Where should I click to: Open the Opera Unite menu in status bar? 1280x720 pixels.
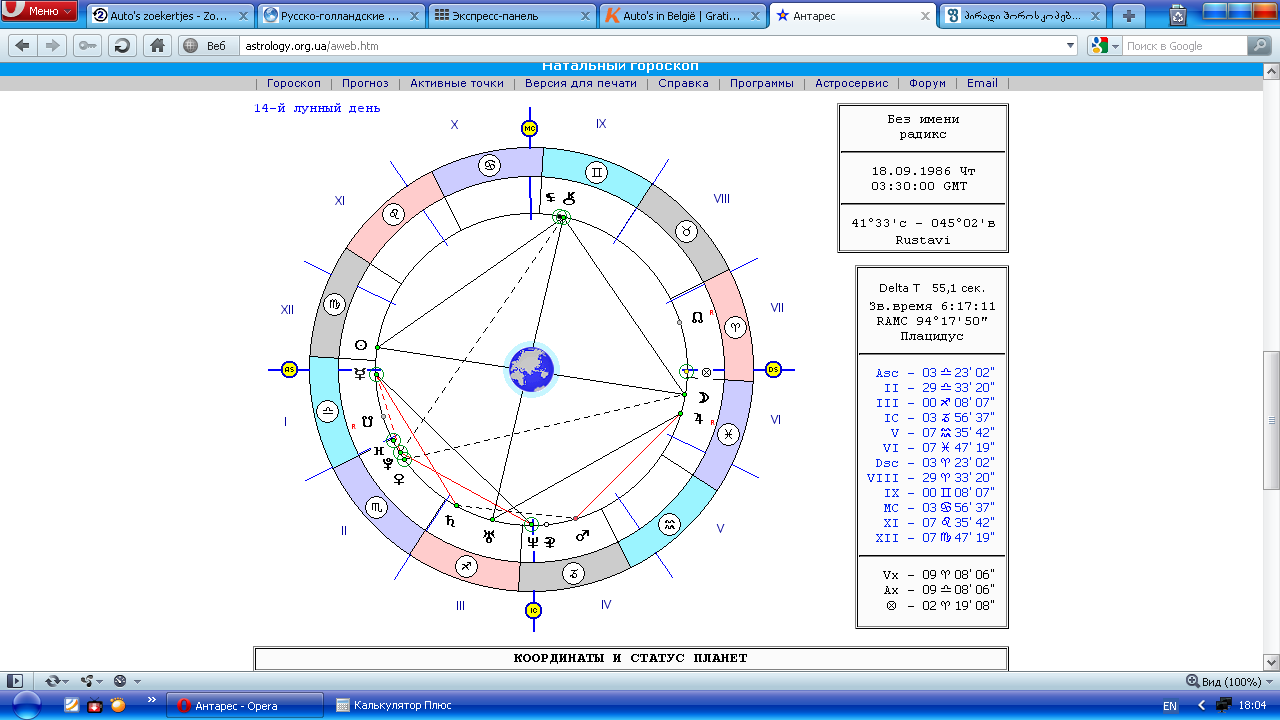click(92, 681)
